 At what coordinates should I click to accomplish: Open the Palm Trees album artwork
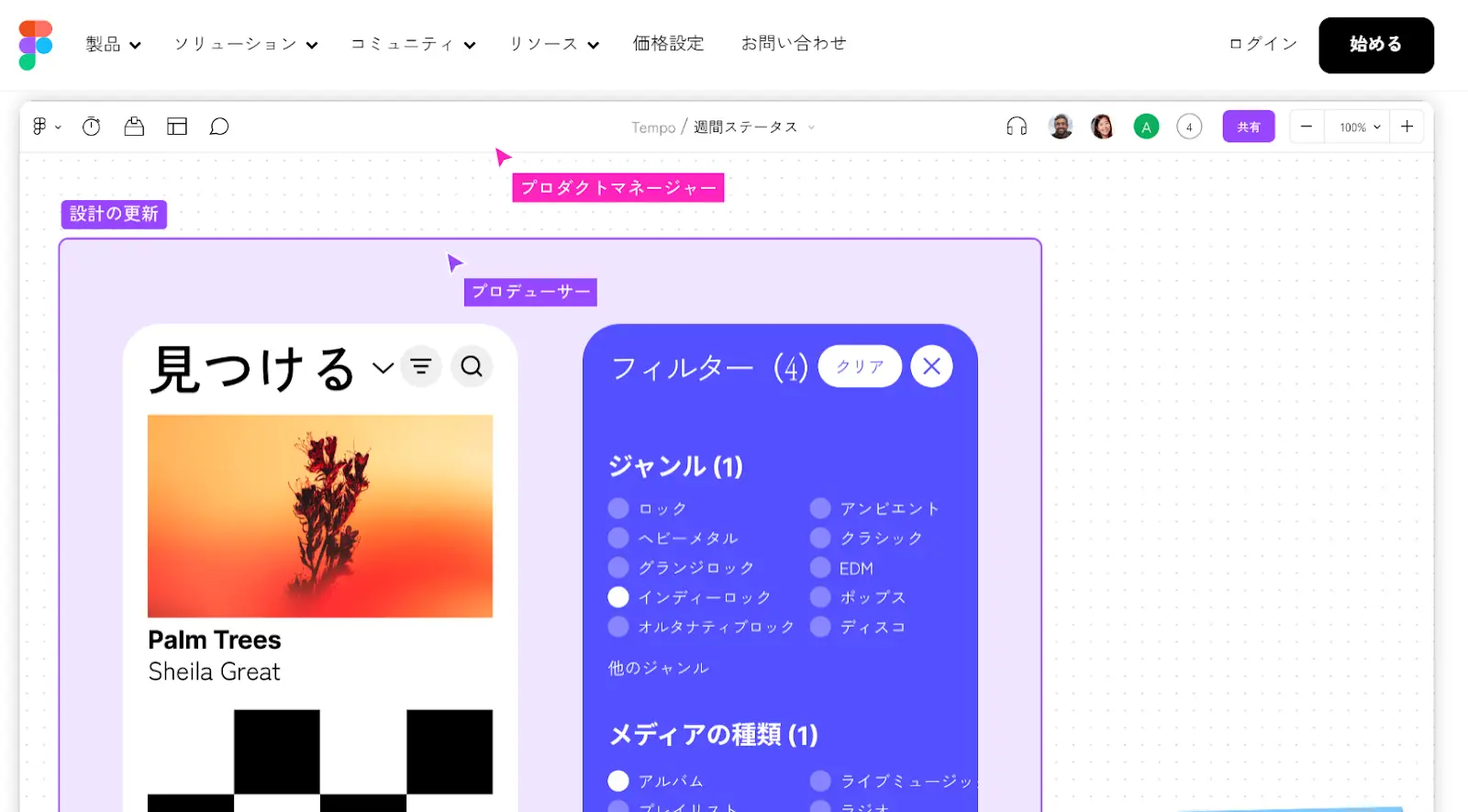(x=320, y=516)
